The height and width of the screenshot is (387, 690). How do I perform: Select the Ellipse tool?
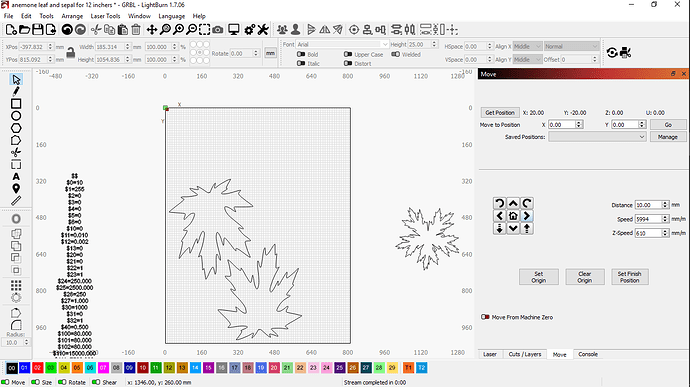[x=16, y=116]
